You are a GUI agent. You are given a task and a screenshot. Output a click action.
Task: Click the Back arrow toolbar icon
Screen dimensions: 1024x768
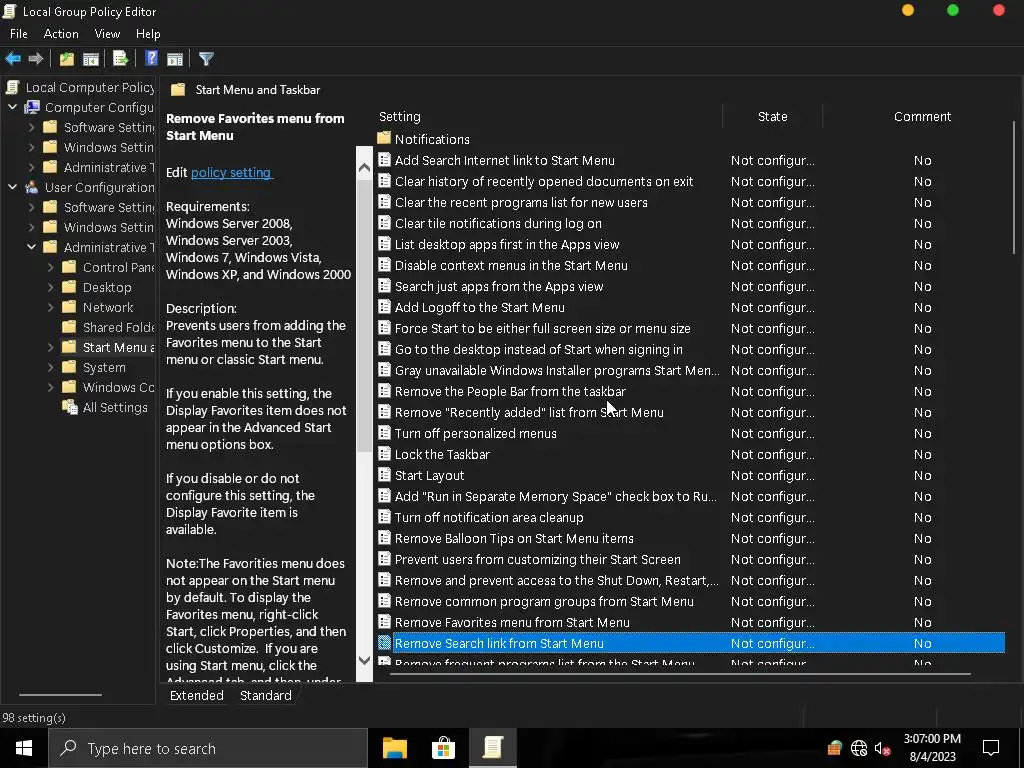13,59
